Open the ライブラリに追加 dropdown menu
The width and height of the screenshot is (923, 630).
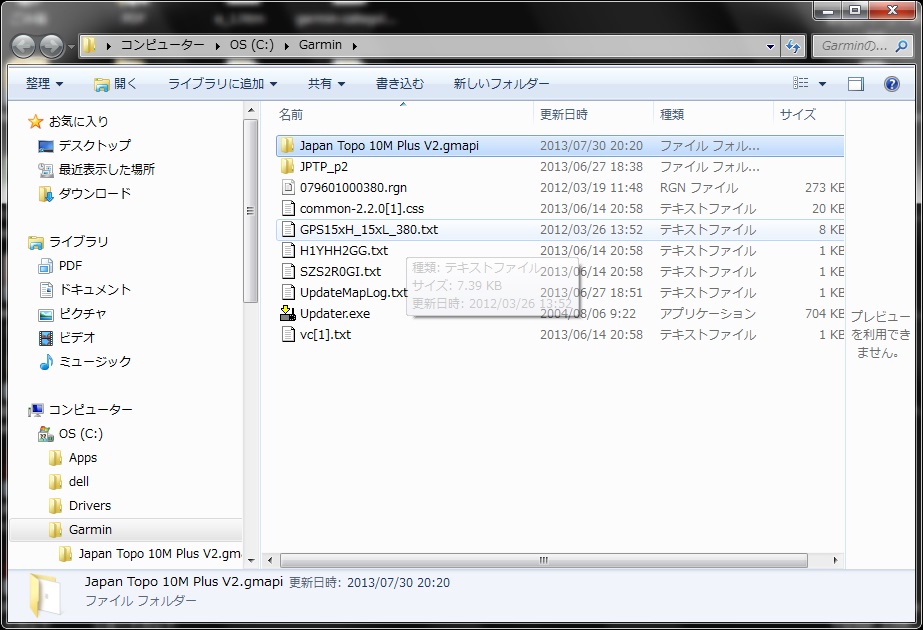click(x=223, y=84)
